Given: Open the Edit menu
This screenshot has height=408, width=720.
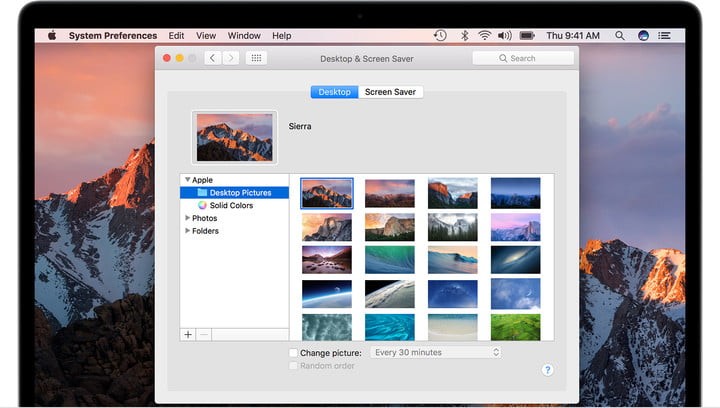Looking at the screenshot, I should coord(176,35).
